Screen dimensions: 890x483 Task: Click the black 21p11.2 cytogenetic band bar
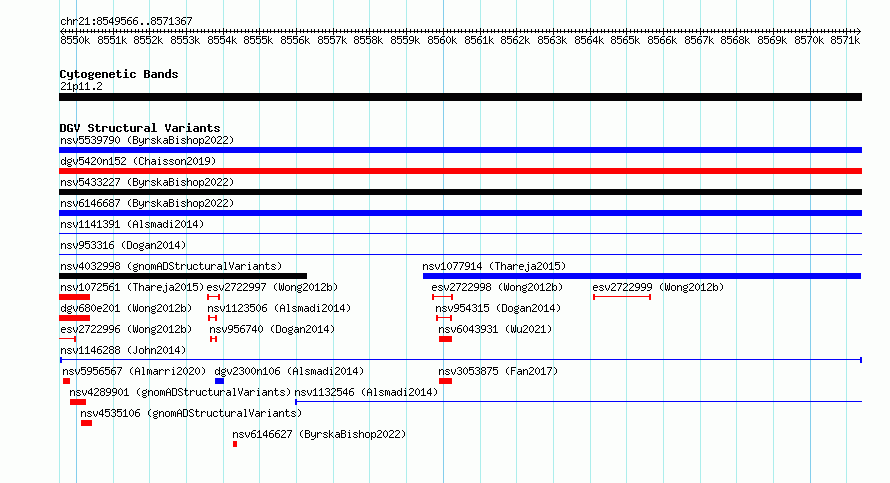[460, 97]
